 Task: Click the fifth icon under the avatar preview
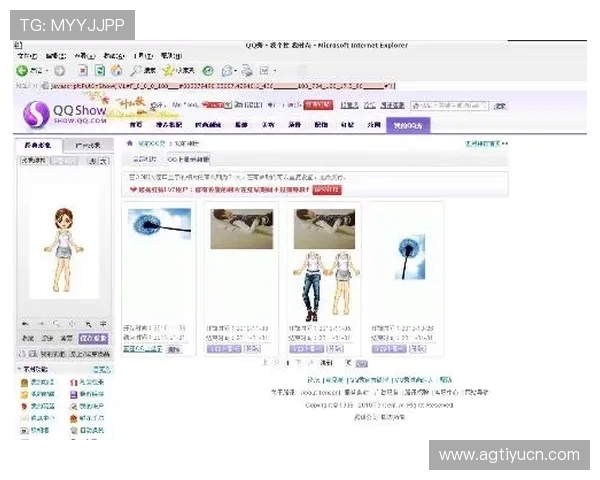[88, 324]
